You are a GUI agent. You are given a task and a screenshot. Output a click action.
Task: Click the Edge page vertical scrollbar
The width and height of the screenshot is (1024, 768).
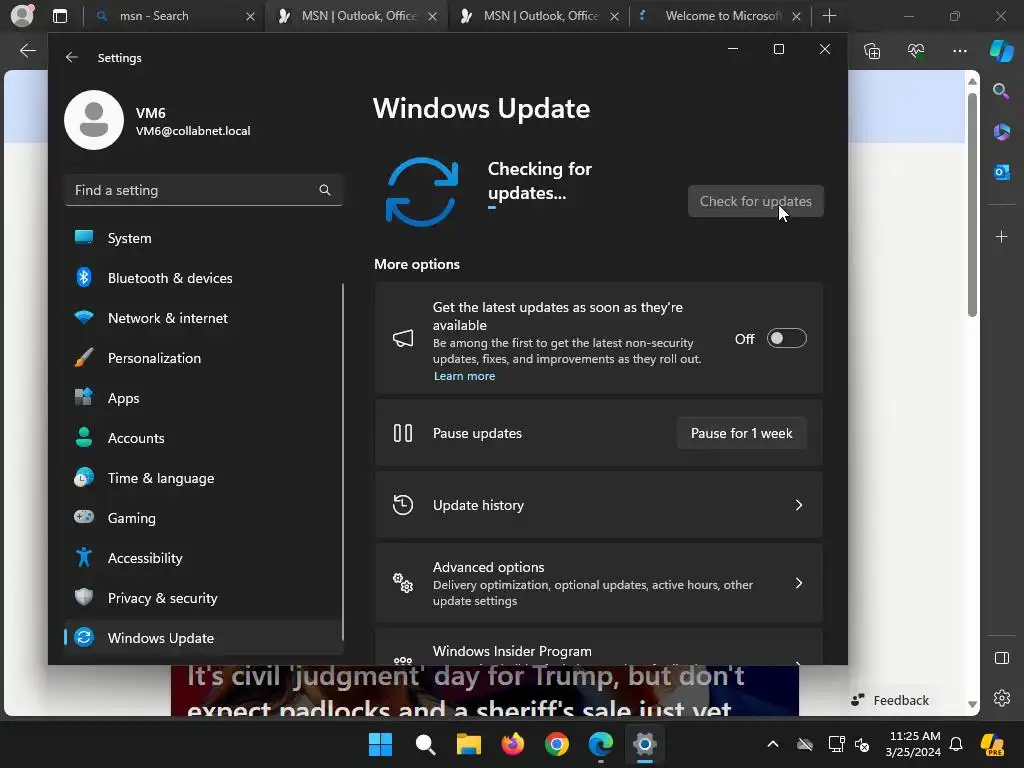pyautogui.click(x=972, y=204)
